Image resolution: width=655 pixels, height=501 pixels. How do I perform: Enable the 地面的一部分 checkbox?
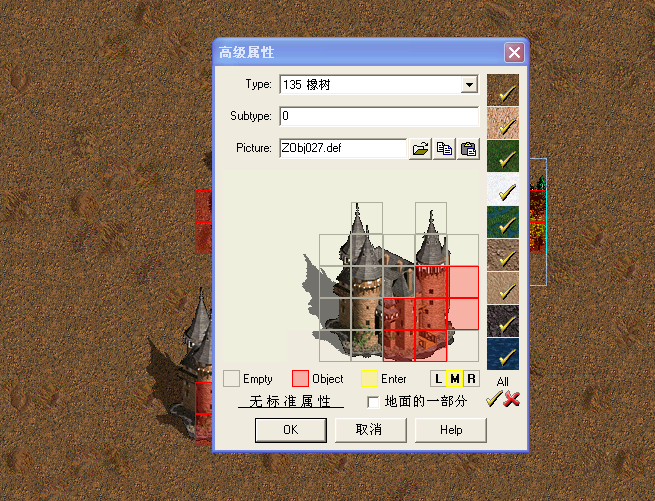coord(373,402)
